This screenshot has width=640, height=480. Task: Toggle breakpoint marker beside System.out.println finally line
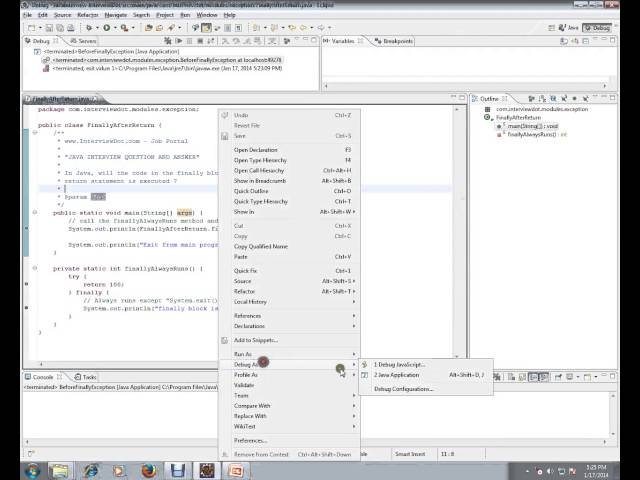click(x=27, y=308)
